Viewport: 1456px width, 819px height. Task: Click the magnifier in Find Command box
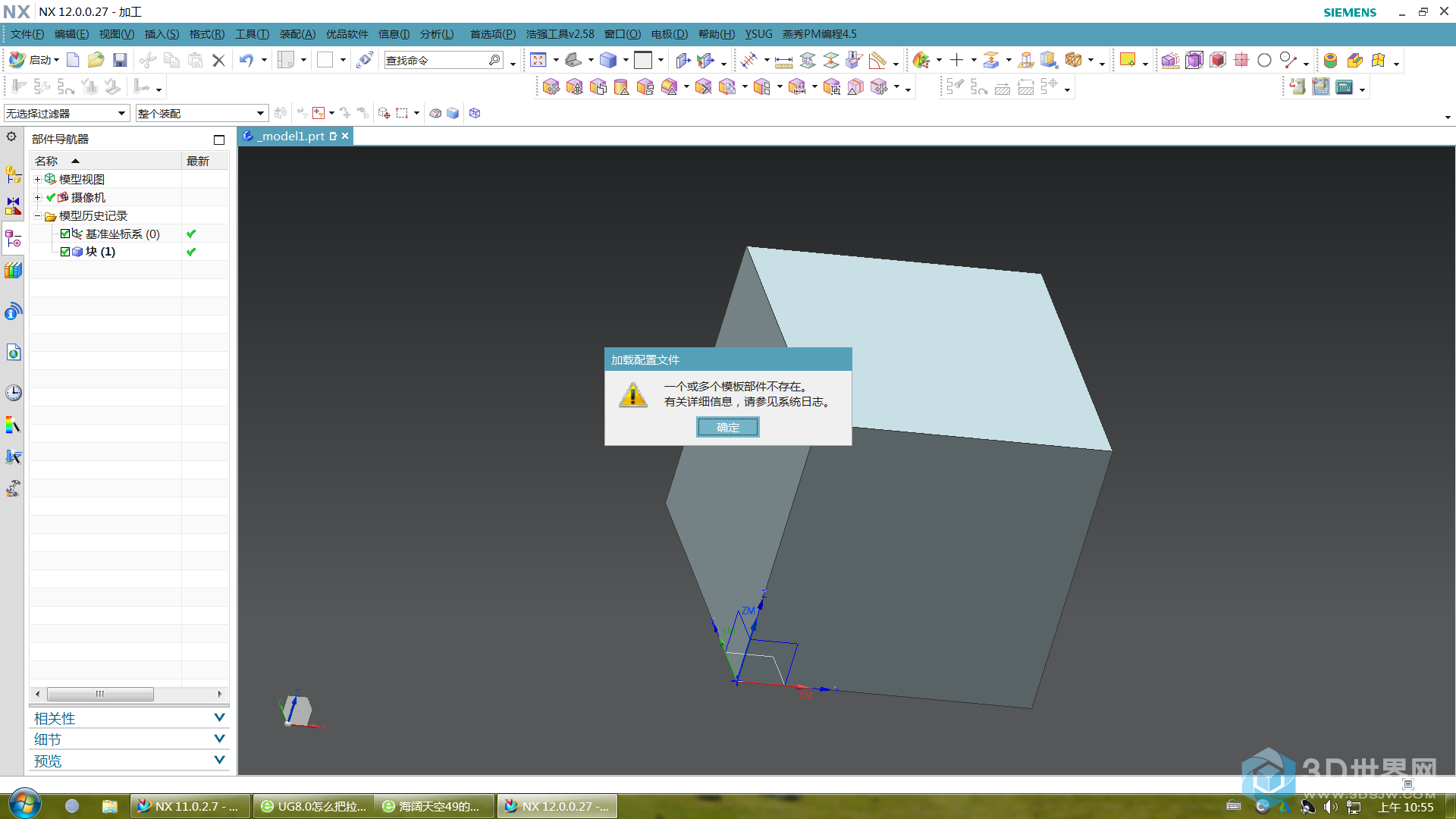click(x=494, y=60)
